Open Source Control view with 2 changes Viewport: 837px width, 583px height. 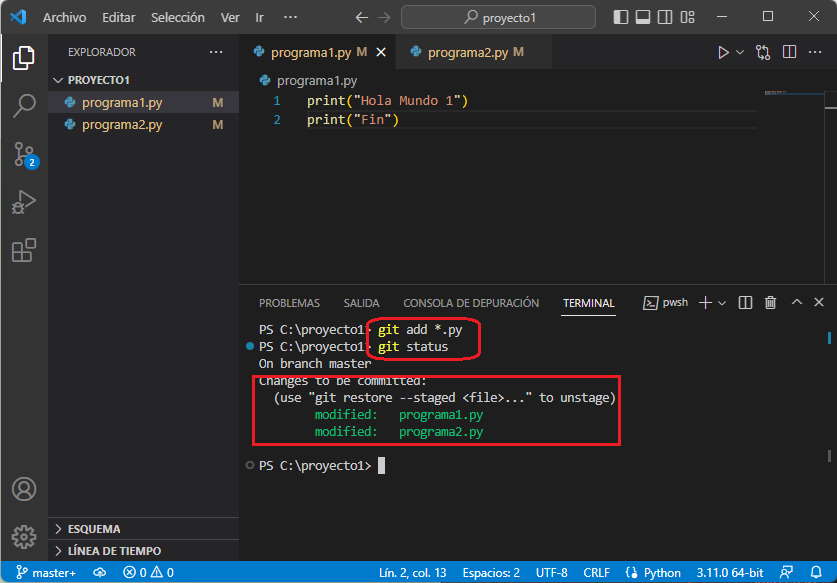25,155
